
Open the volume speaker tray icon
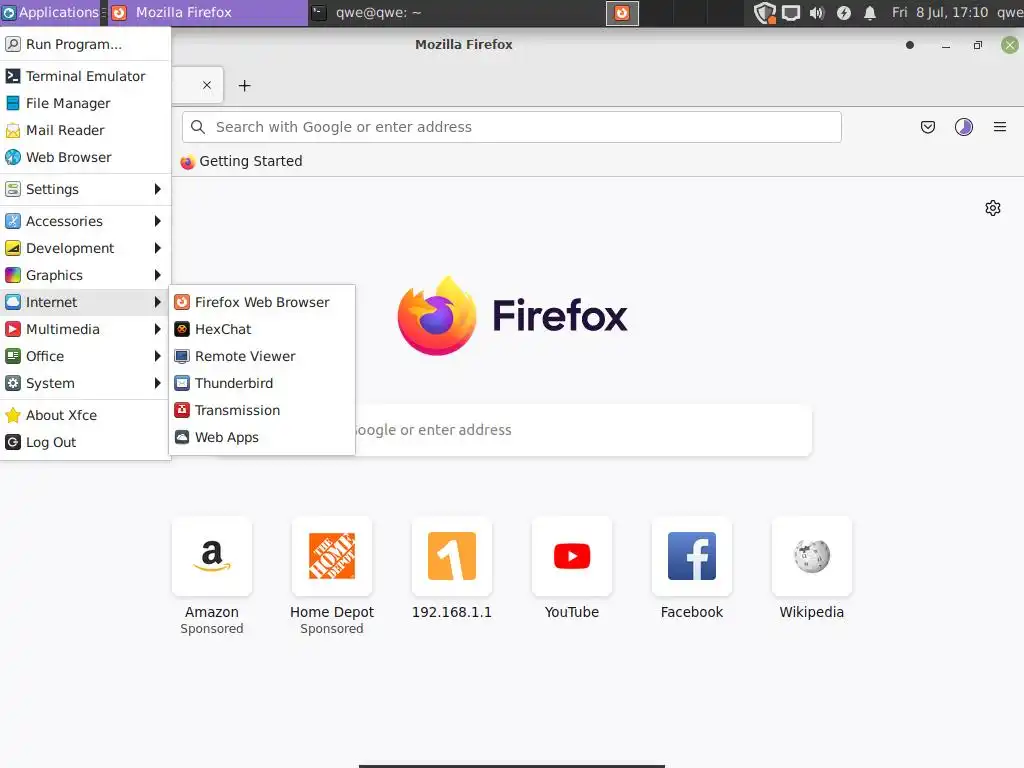(x=817, y=13)
